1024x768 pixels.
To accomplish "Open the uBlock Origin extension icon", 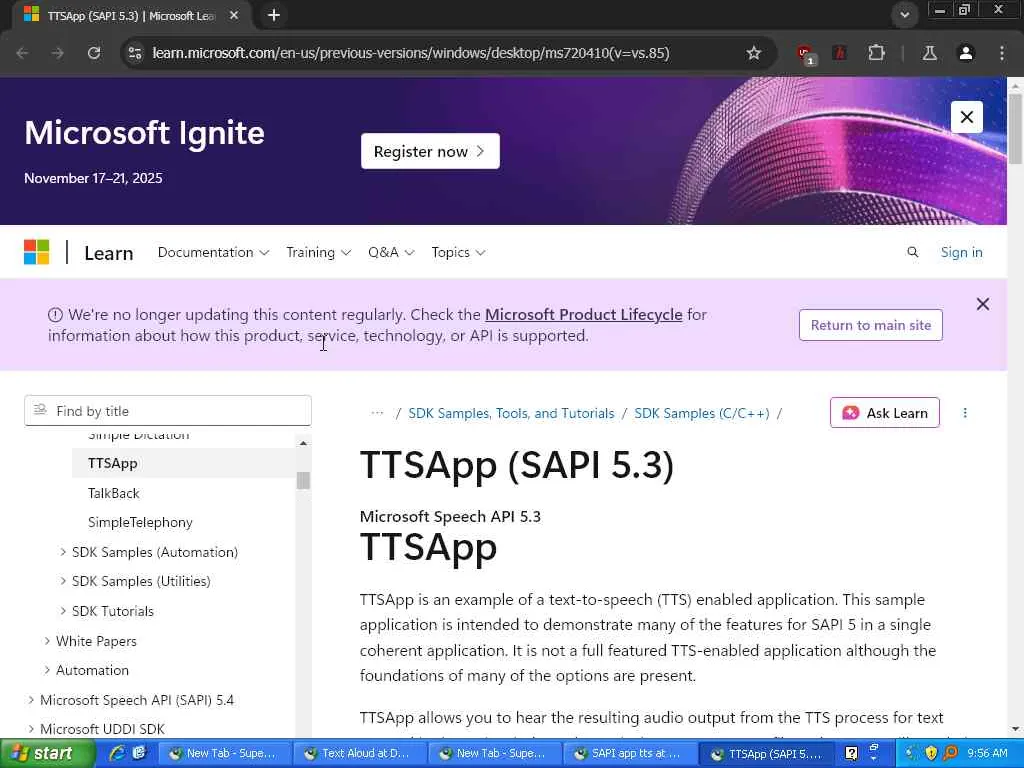I will pos(805,54).
